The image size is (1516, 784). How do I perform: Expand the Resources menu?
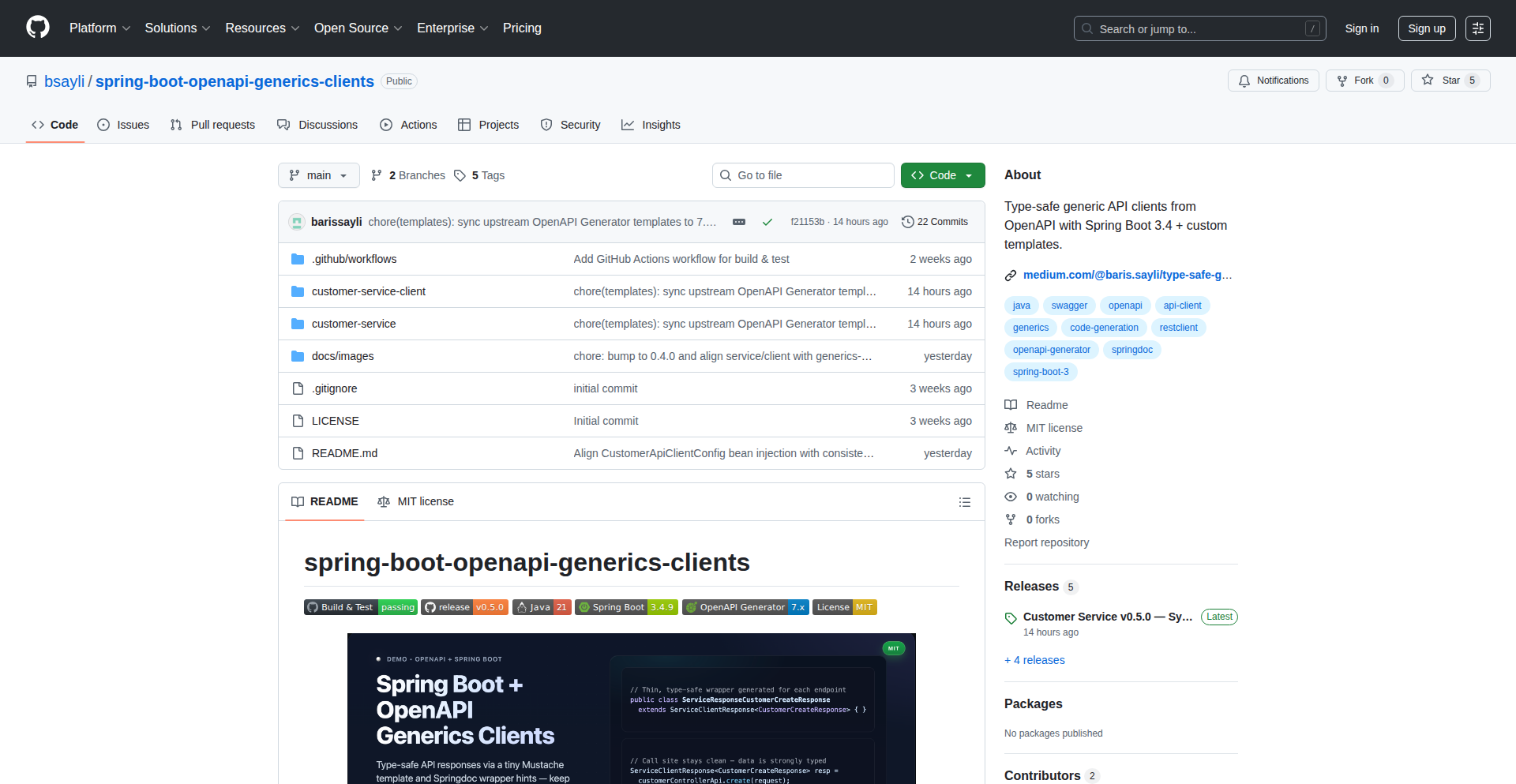tap(262, 28)
